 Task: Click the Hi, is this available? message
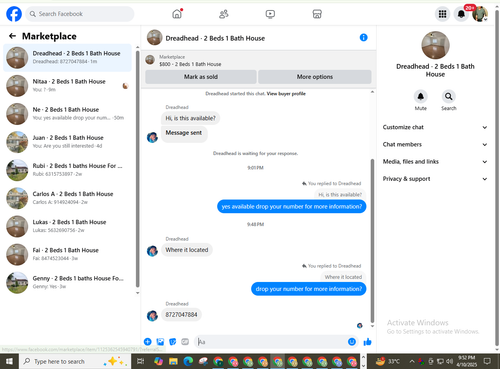click(x=190, y=118)
